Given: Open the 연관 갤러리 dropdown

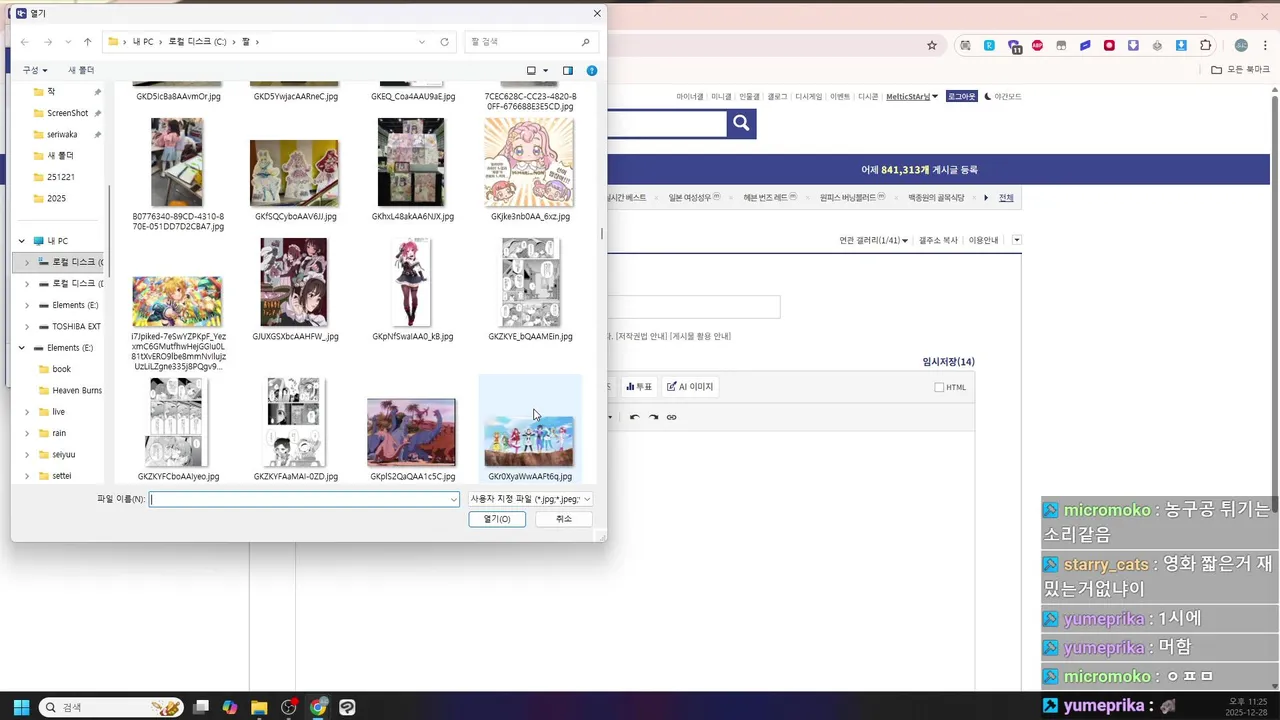Looking at the screenshot, I should [874, 240].
